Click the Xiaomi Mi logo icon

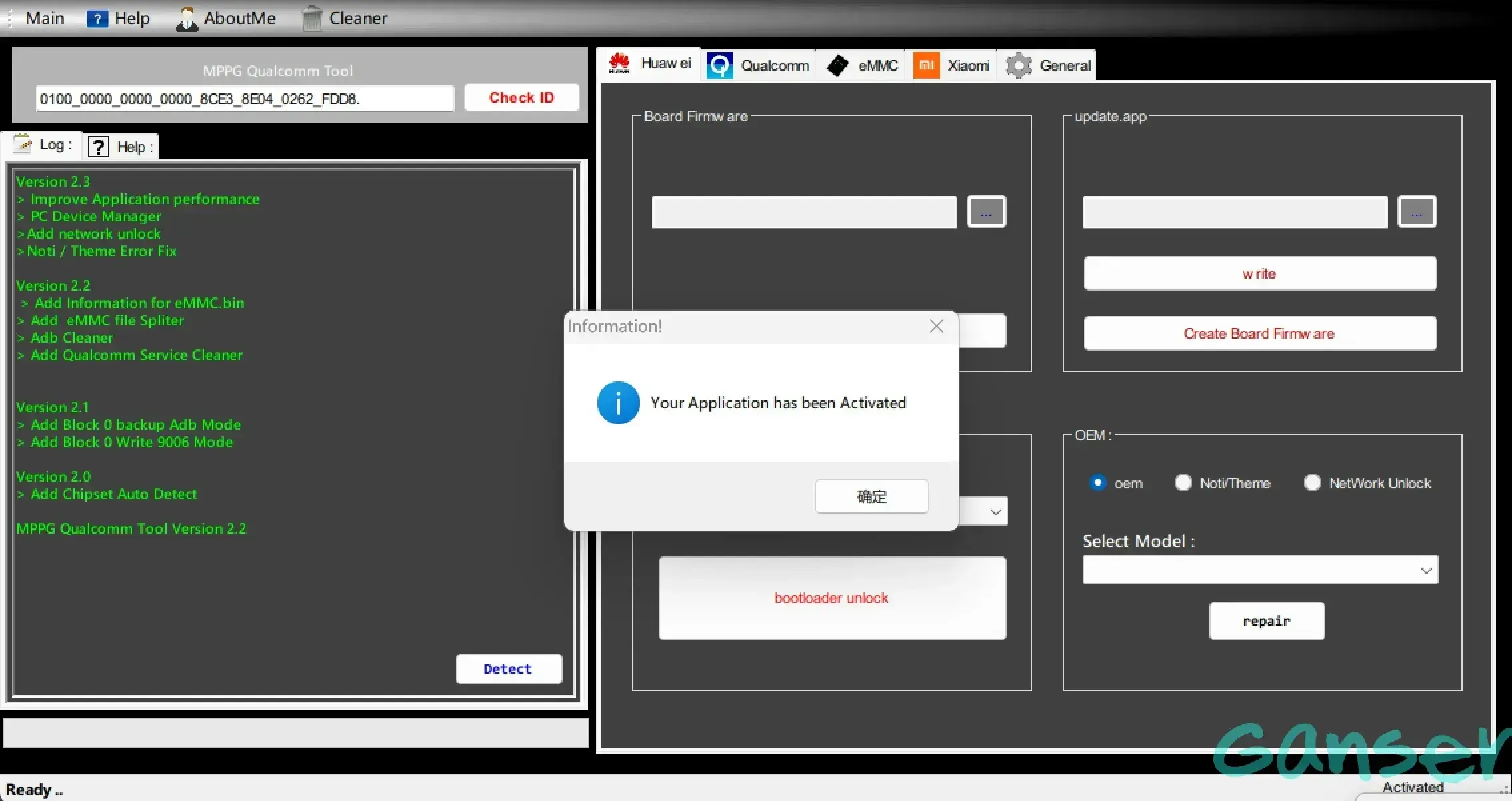926,65
